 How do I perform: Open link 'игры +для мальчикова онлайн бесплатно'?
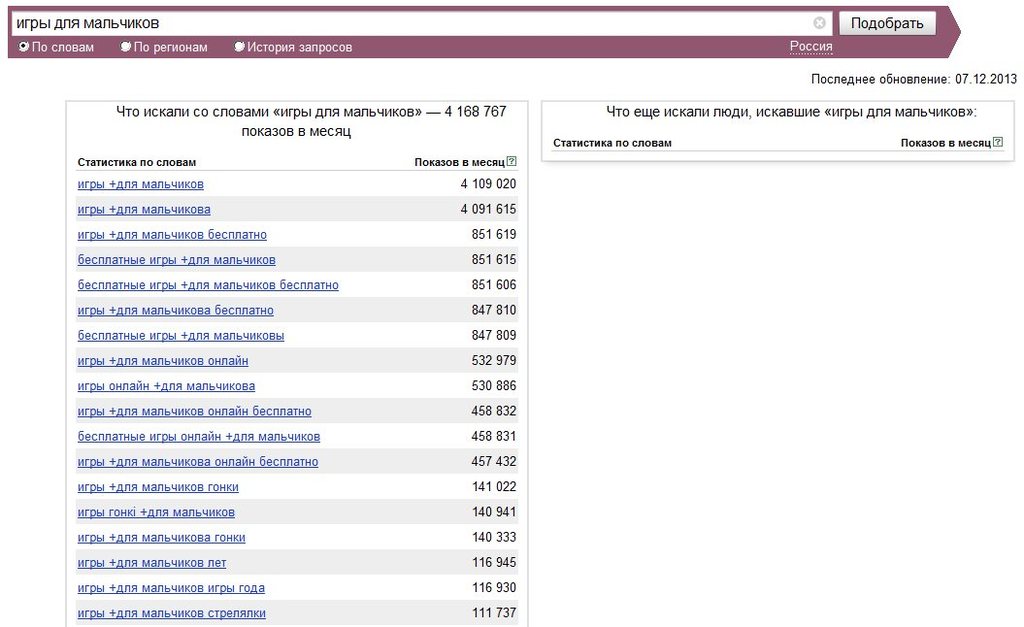tap(198, 462)
